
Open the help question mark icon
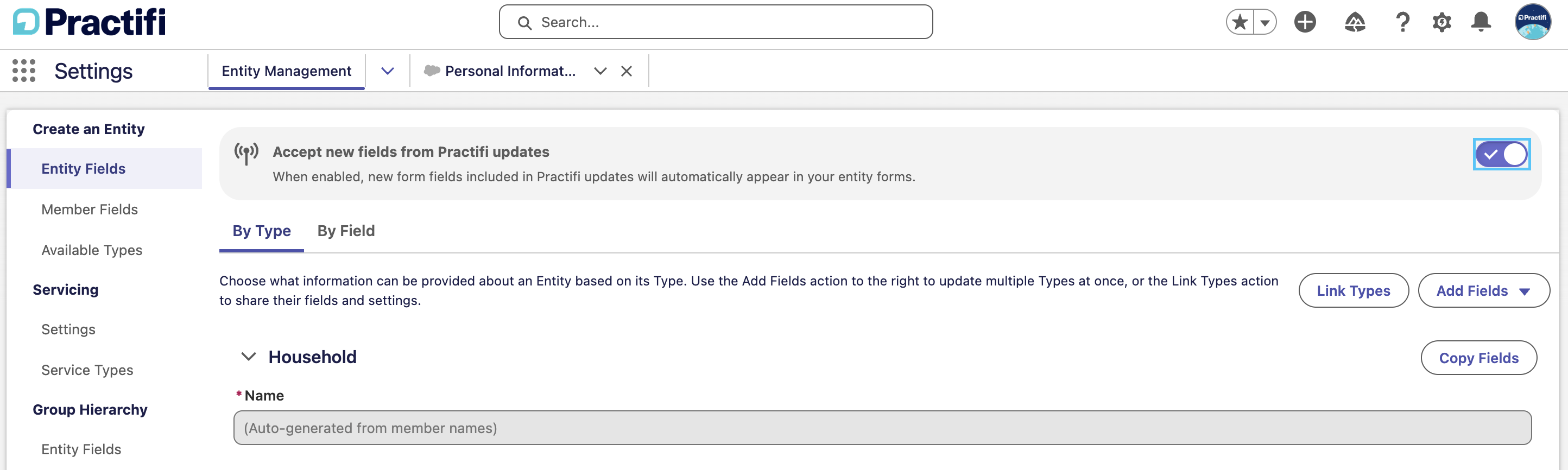tap(1402, 23)
